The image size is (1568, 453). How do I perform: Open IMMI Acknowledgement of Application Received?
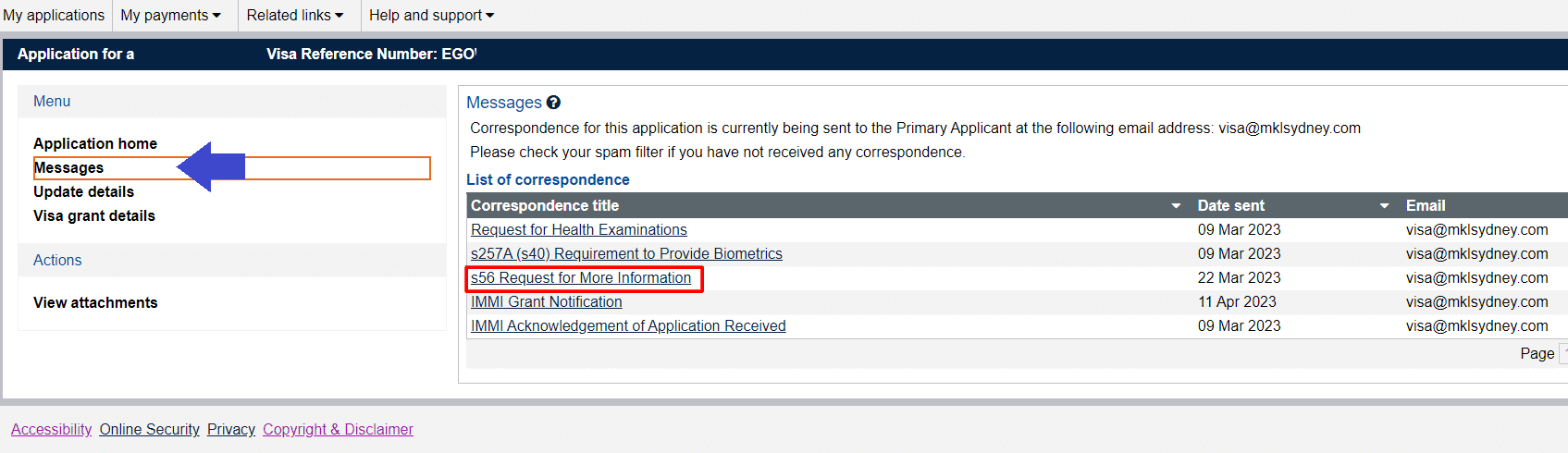[x=628, y=325]
